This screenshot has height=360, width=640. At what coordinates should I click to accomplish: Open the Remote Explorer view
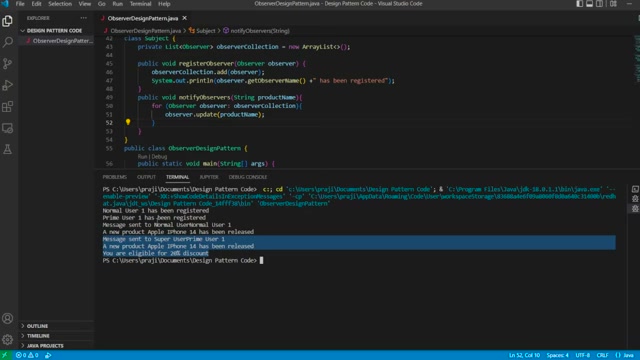7,128
